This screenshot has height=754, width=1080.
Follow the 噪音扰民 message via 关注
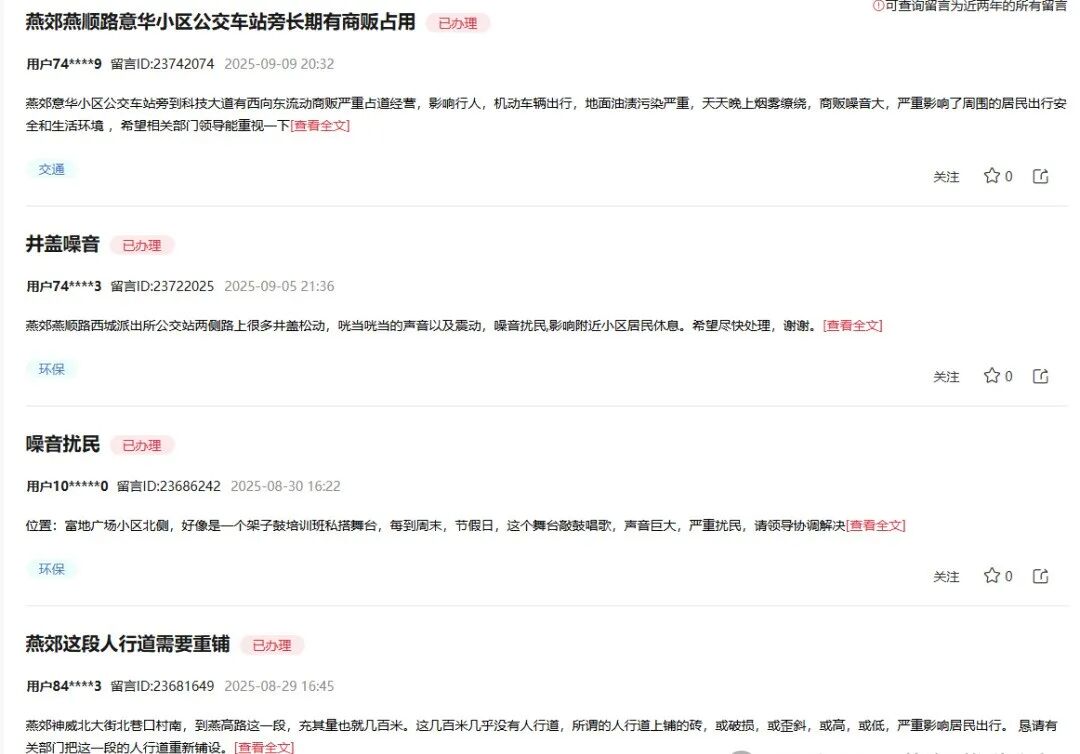click(946, 577)
